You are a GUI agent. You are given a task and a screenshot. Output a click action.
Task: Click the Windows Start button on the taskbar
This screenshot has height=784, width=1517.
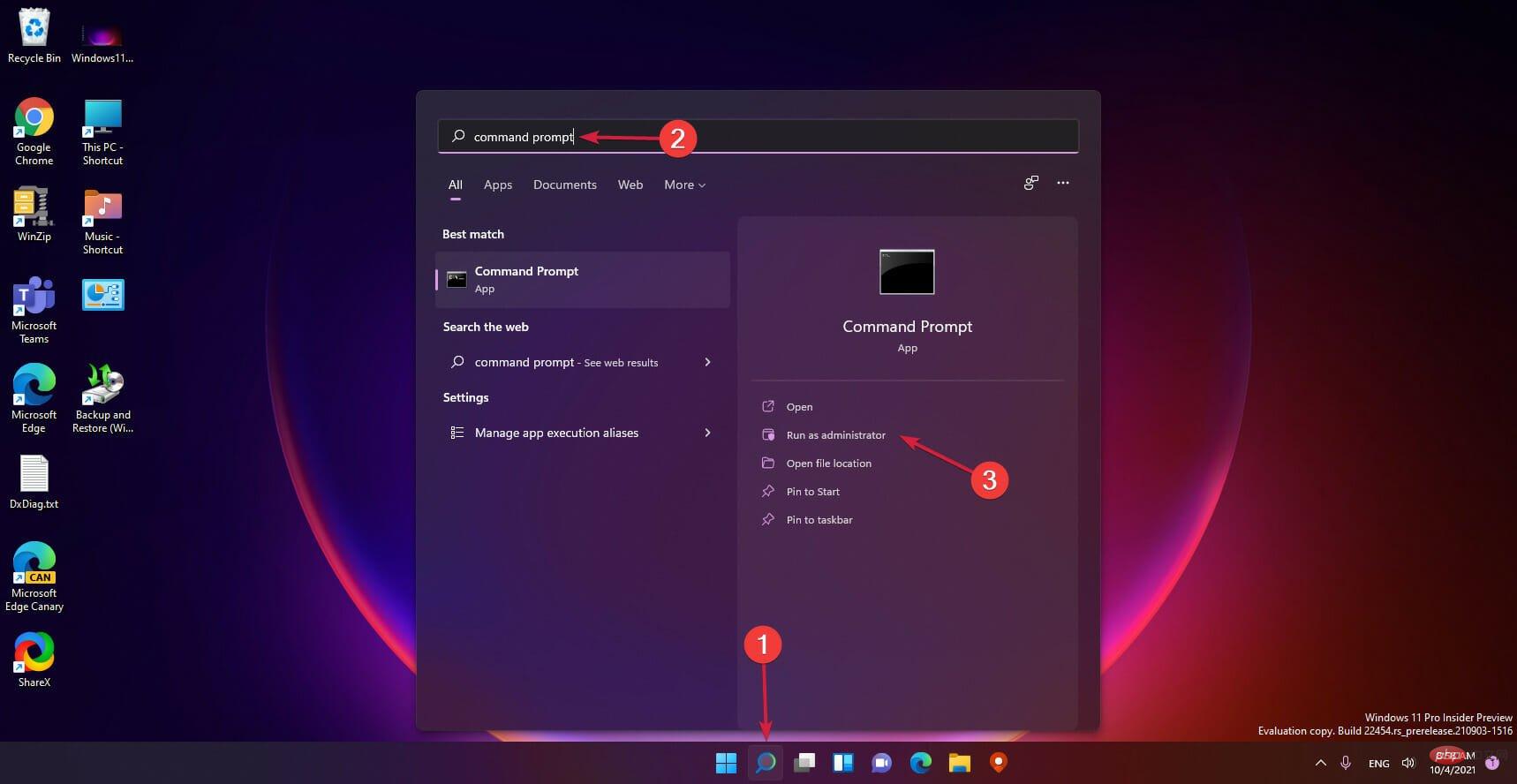(726, 763)
